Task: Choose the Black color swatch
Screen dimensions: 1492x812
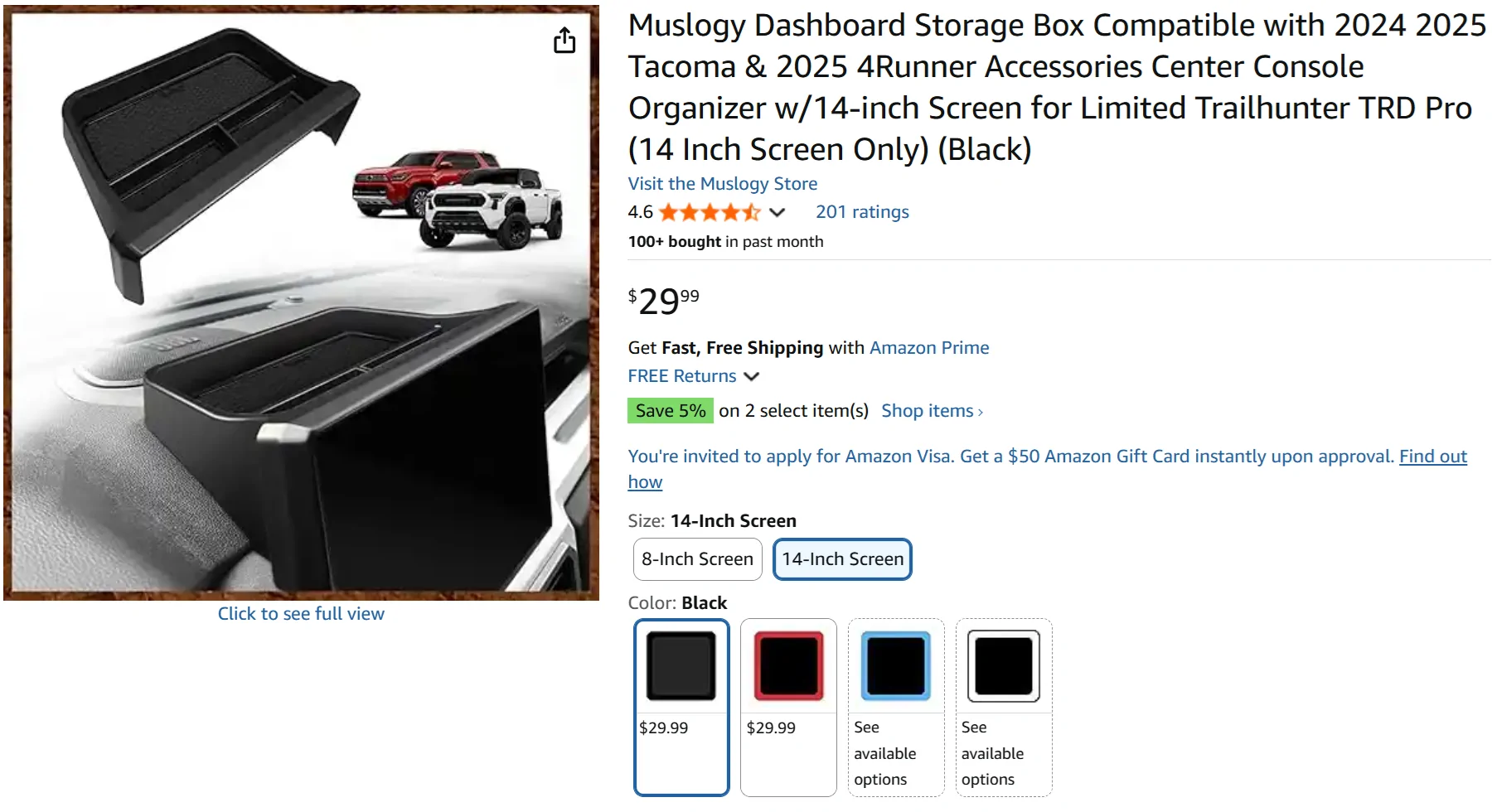Action: coord(681,666)
